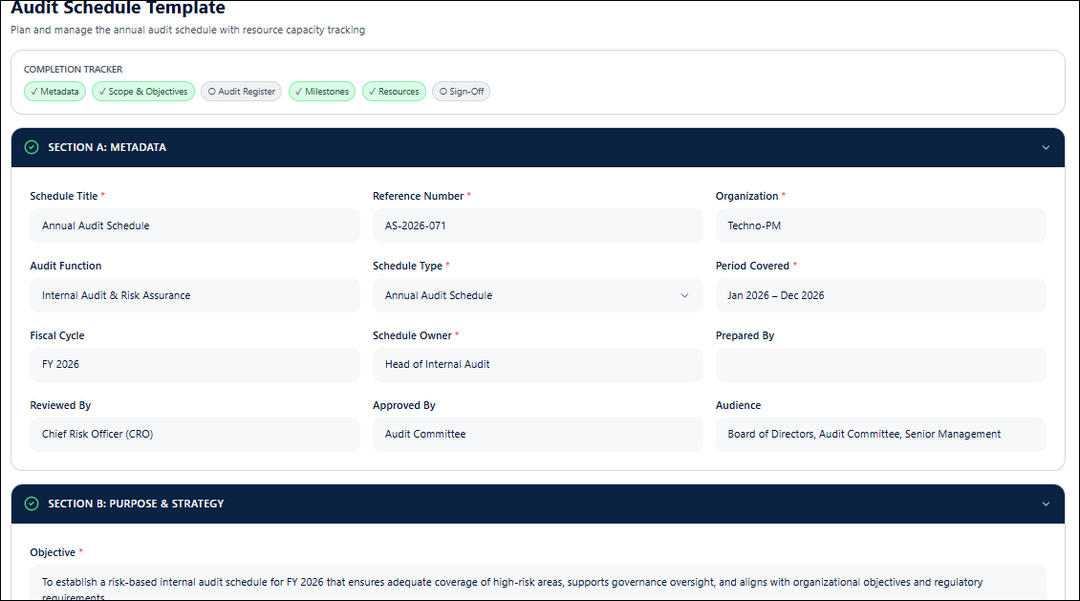Collapse Section B Purpose & Strategy using its chevron
This screenshot has height=601, width=1080.
coord(1046,504)
